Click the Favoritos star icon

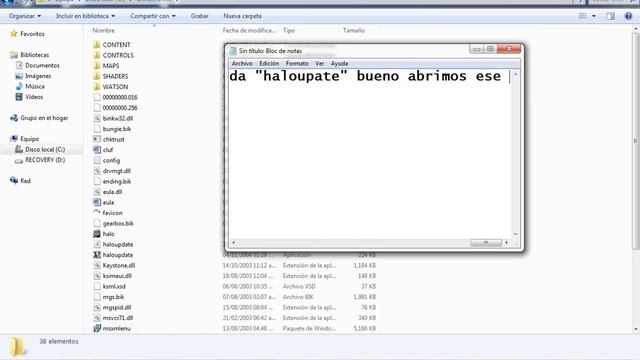14,34
